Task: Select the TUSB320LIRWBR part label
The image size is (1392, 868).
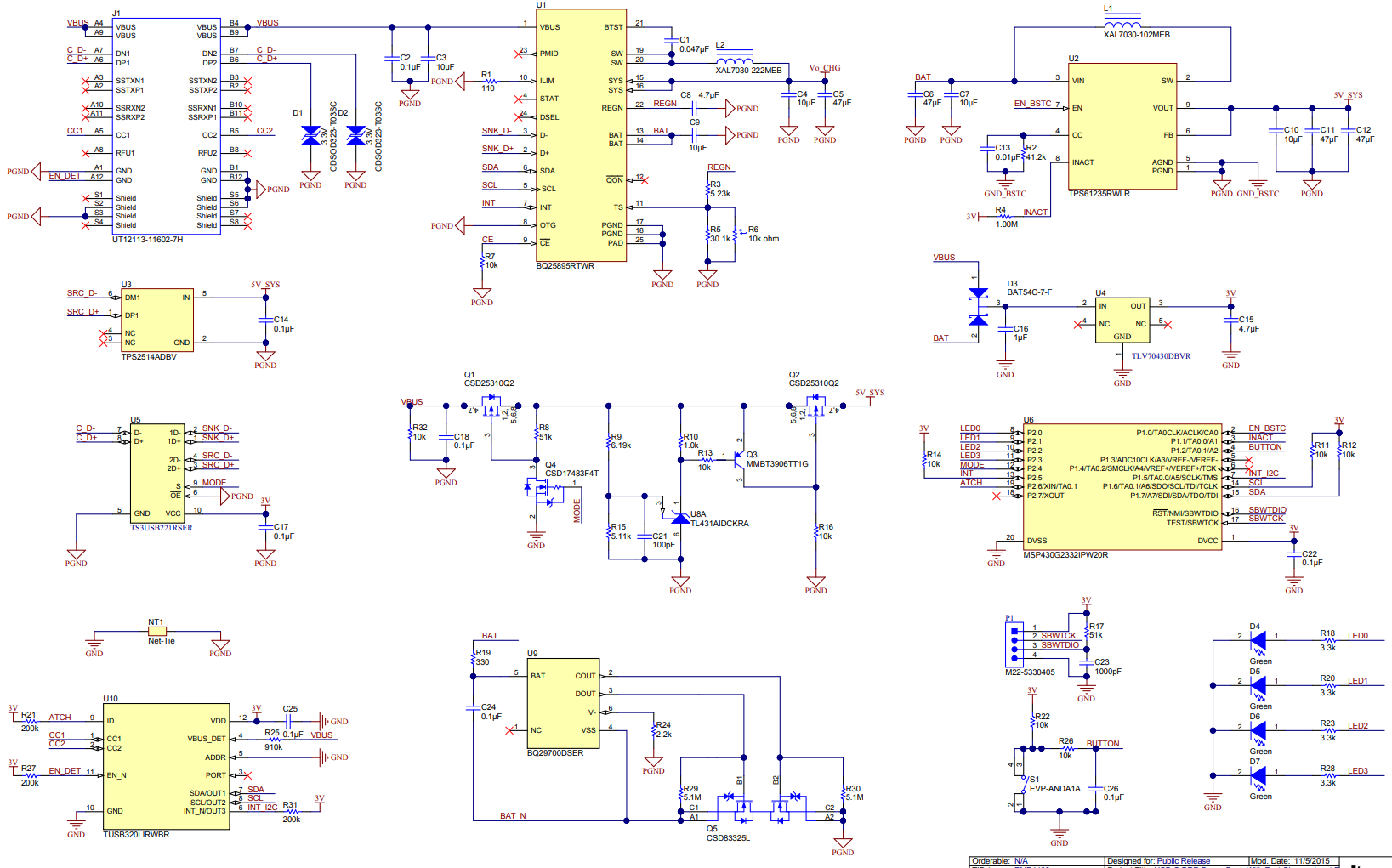Action: (136, 835)
